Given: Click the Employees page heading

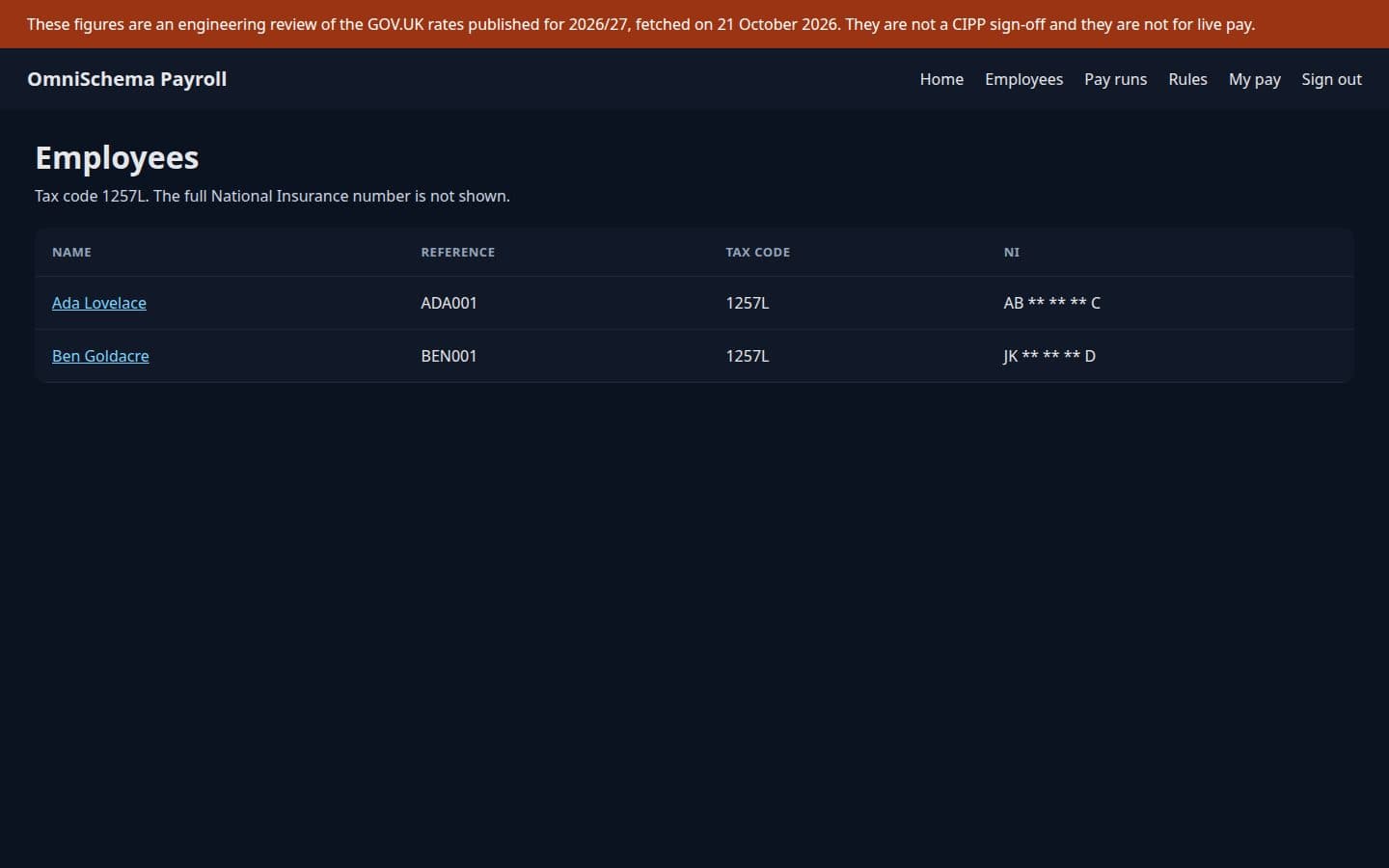Looking at the screenshot, I should (x=117, y=158).
